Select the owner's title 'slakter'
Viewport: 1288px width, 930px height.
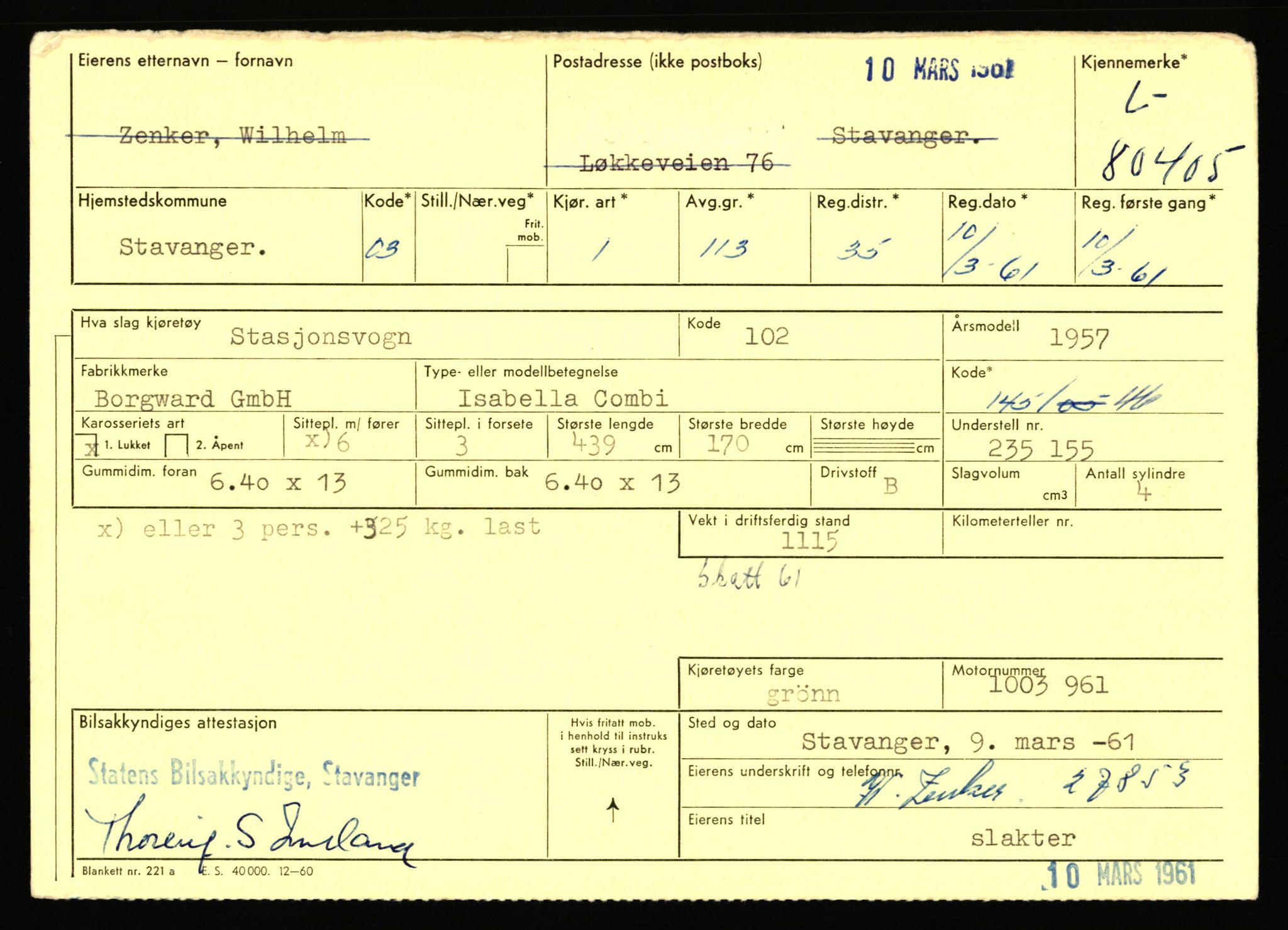(1023, 838)
